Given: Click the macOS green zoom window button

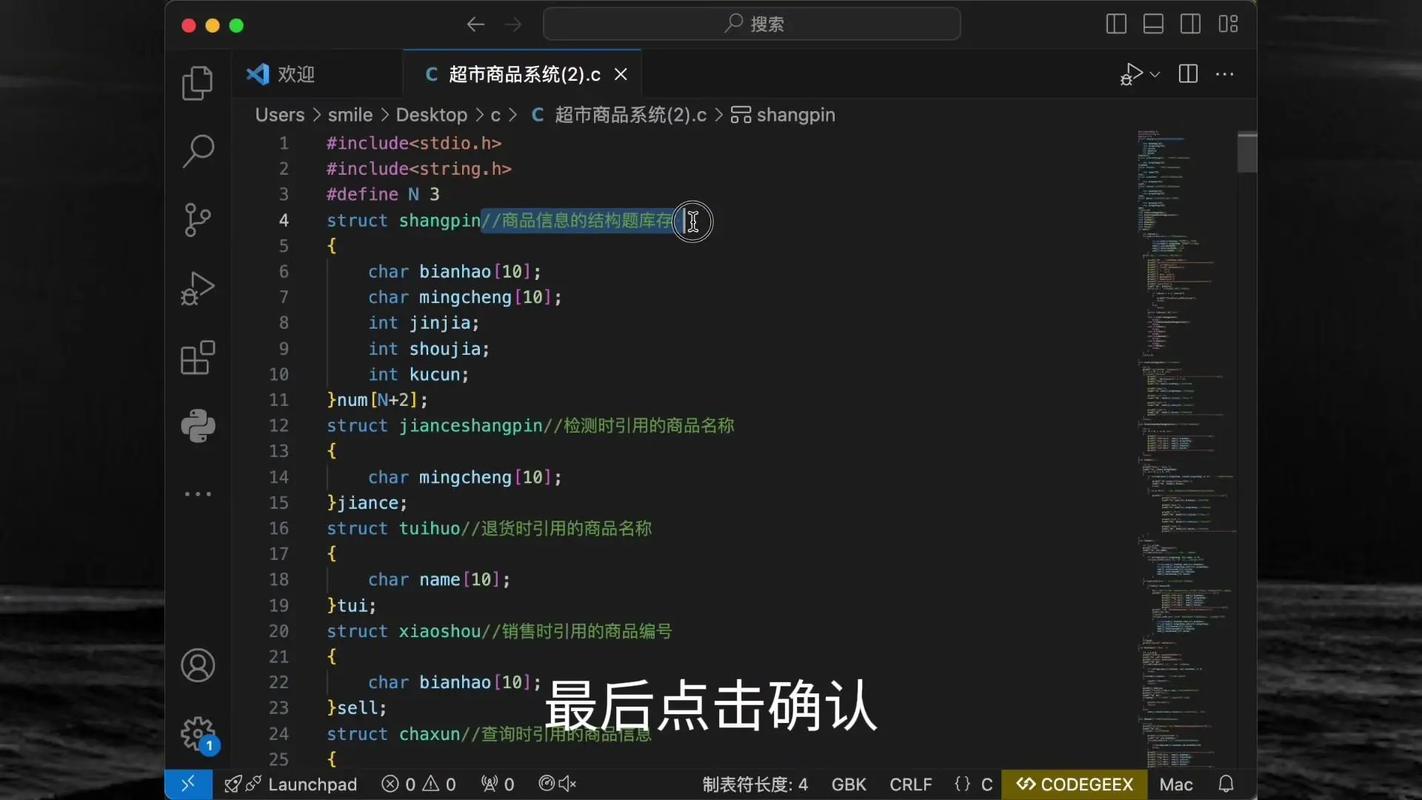Looking at the screenshot, I should tap(237, 25).
